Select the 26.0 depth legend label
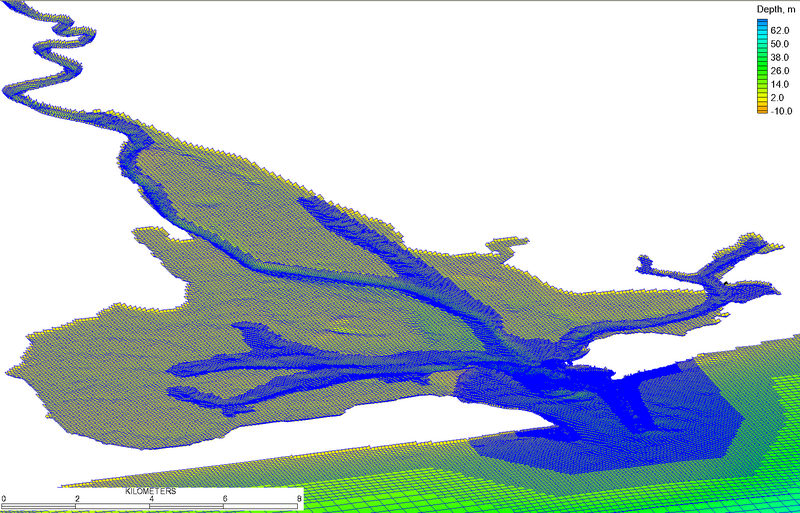Viewport: 800px width, 513px height. (x=780, y=71)
